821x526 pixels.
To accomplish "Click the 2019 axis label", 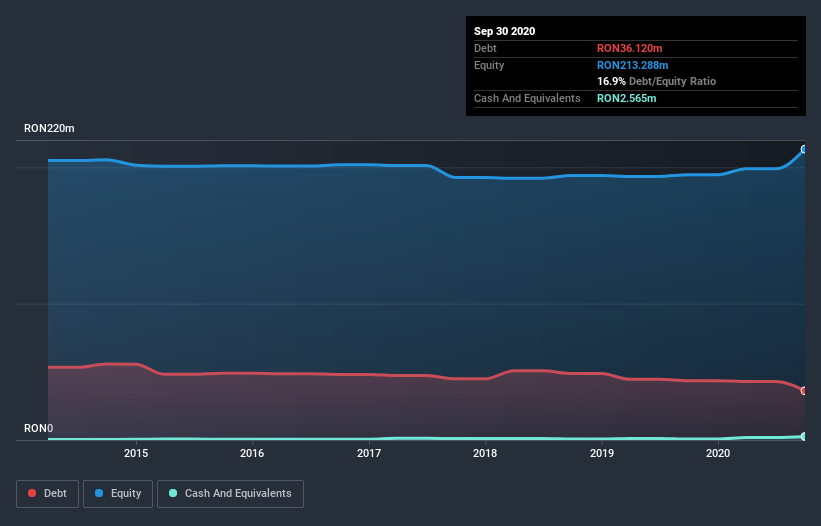I will point(602,453).
